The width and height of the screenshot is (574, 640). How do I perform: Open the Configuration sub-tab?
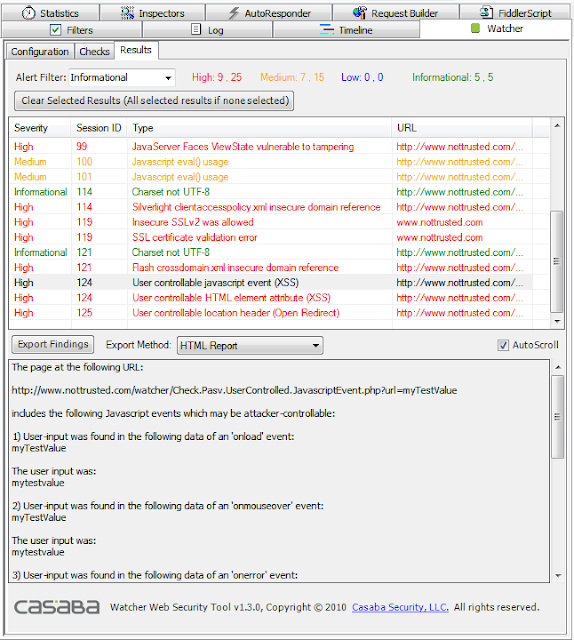40,51
